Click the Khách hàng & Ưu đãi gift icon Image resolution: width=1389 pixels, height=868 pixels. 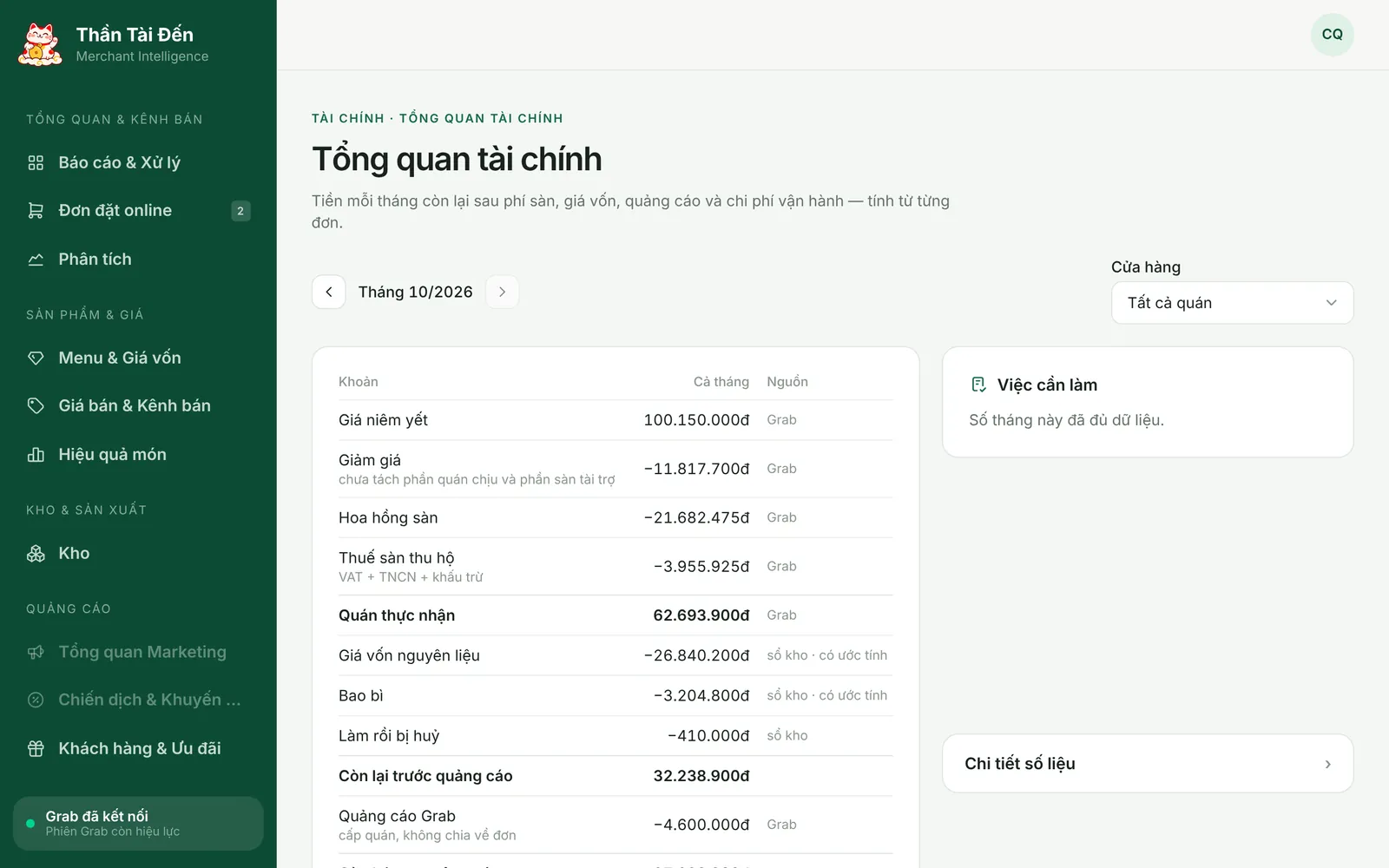(36, 748)
